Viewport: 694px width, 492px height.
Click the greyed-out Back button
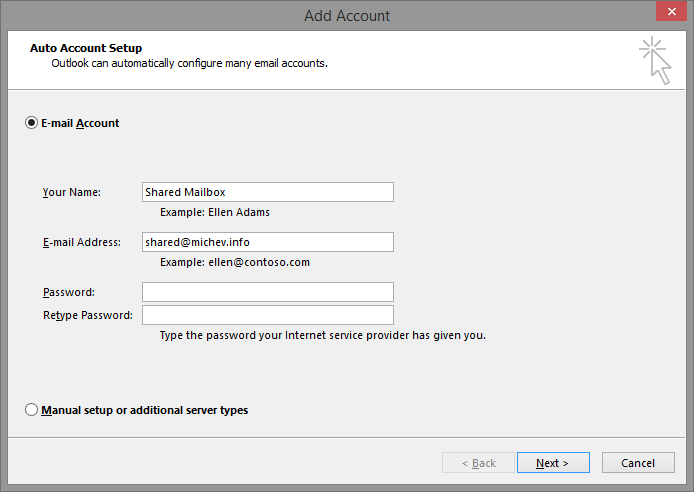478,463
